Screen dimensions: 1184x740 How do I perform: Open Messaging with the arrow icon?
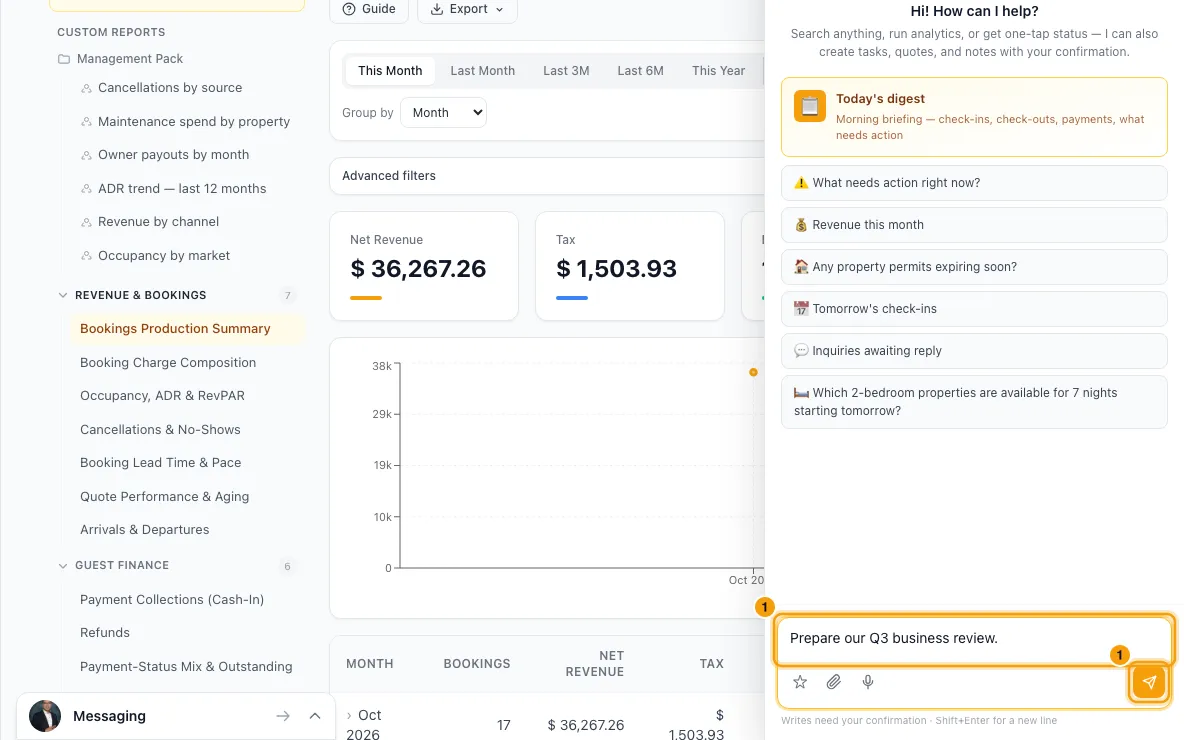[x=283, y=716]
